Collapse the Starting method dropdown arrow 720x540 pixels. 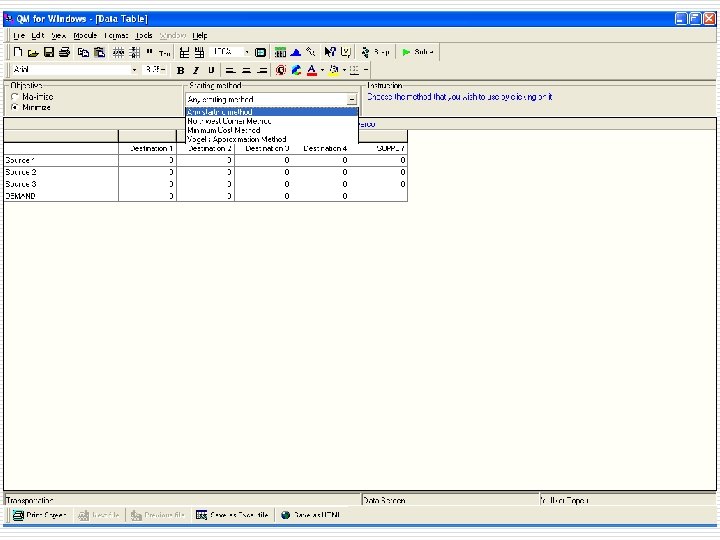(x=352, y=100)
